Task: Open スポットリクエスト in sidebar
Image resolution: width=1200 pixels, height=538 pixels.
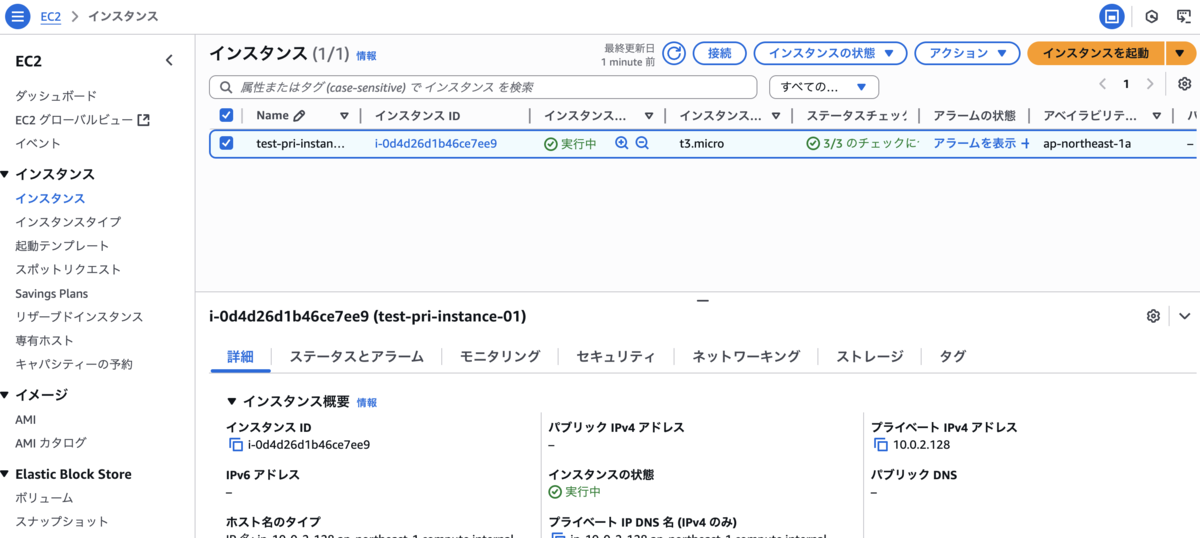Action: tap(68, 269)
